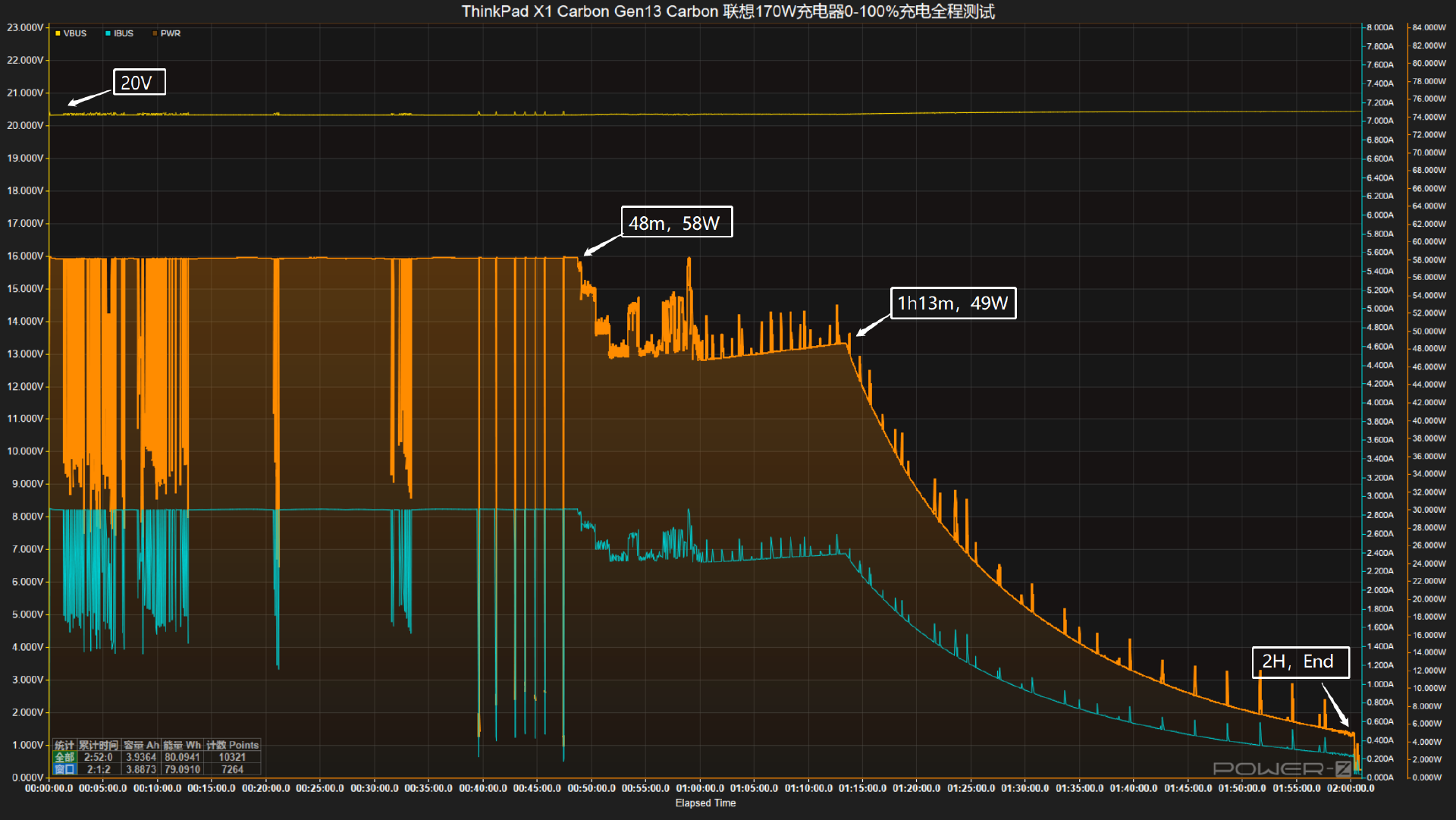
Task: Click the yellow VBUS legend color marker
Action: pos(58,33)
